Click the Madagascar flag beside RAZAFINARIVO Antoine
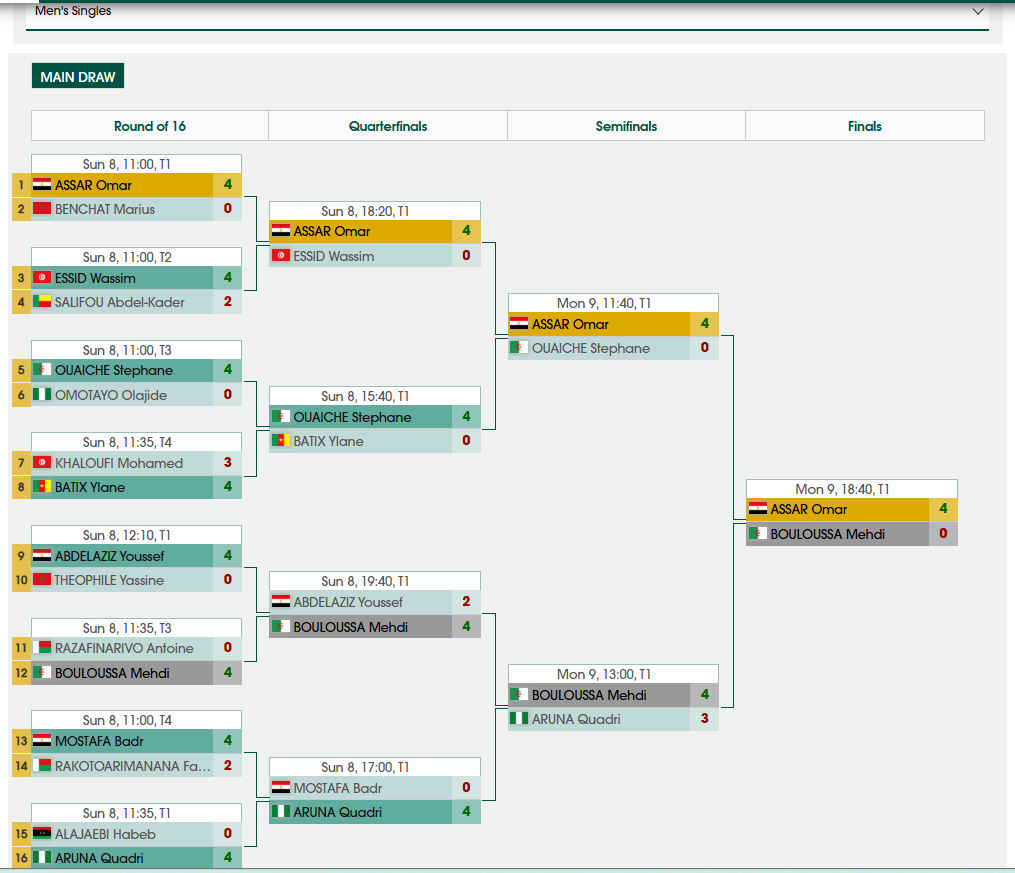Image resolution: width=1015 pixels, height=873 pixels. pyautogui.click(x=42, y=648)
